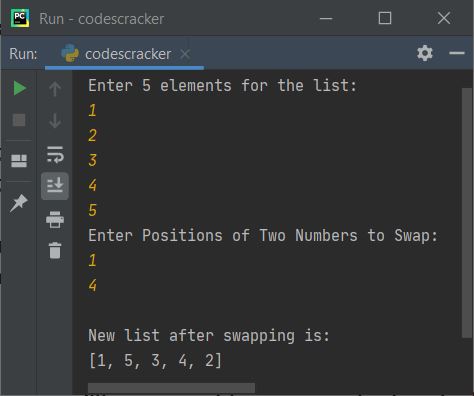This screenshot has height=396, width=474.
Task: Minimize the Run - codescracker window
Action: click(326, 18)
